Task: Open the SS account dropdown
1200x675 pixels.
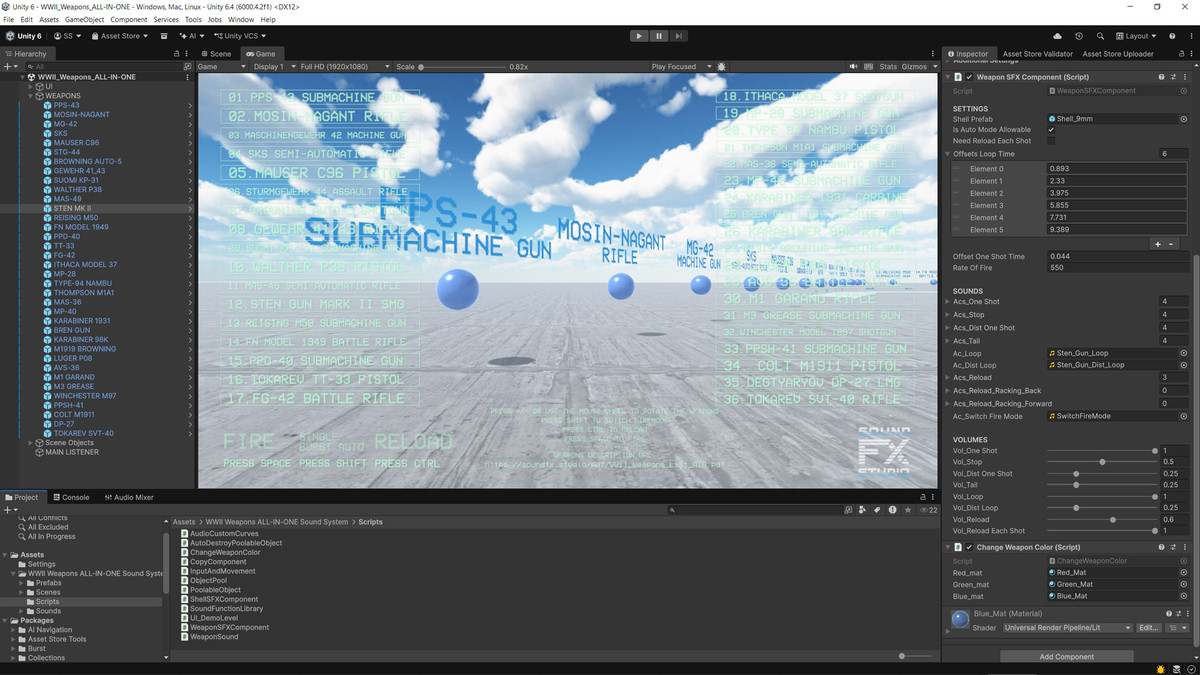Action: pos(68,36)
